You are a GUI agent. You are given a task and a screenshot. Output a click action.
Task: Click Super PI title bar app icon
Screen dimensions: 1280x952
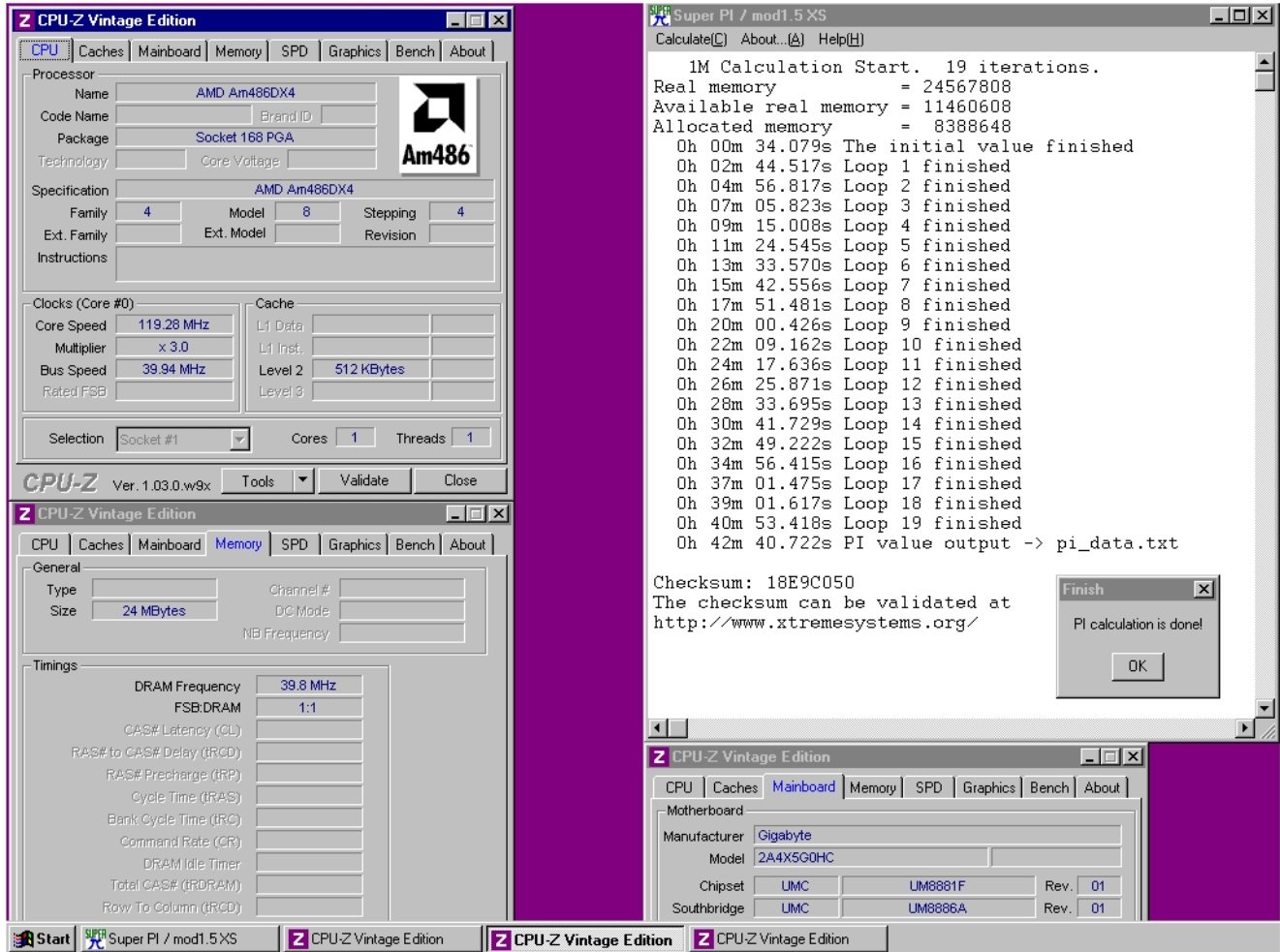click(661, 15)
